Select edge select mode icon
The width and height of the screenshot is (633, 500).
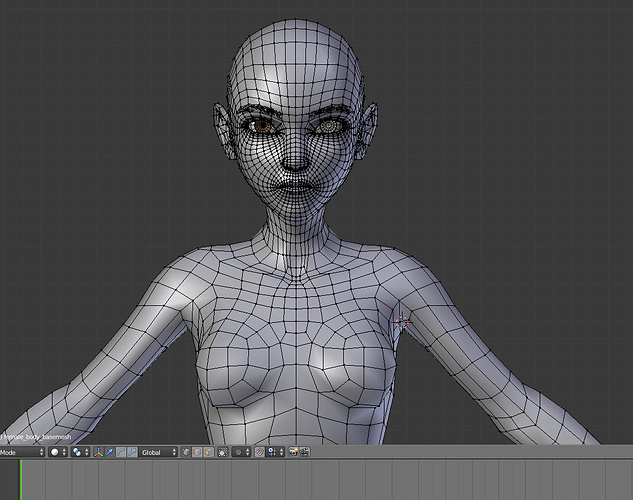[197, 452]
